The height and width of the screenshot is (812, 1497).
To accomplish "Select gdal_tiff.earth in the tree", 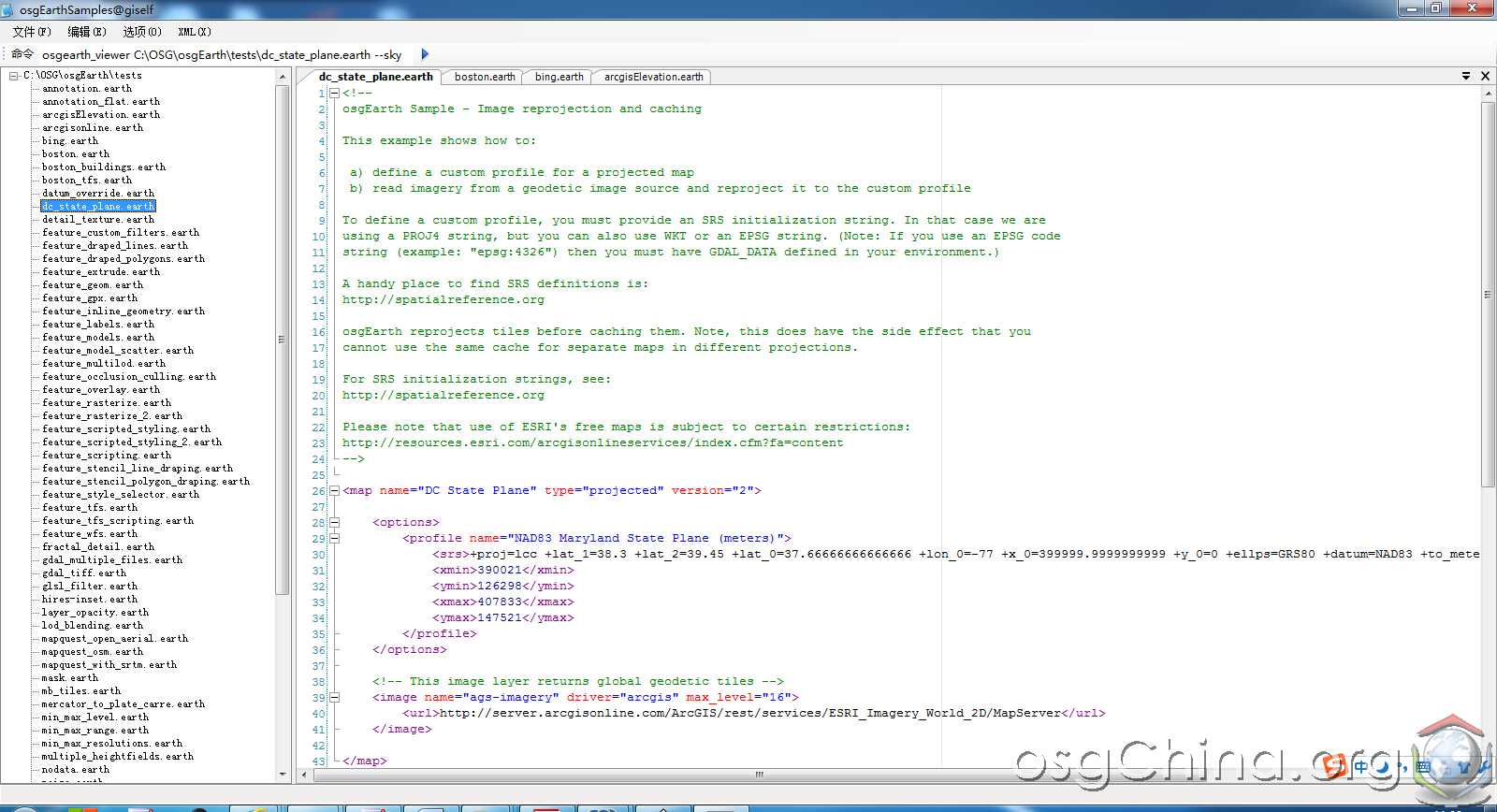I will click(83, 573).
